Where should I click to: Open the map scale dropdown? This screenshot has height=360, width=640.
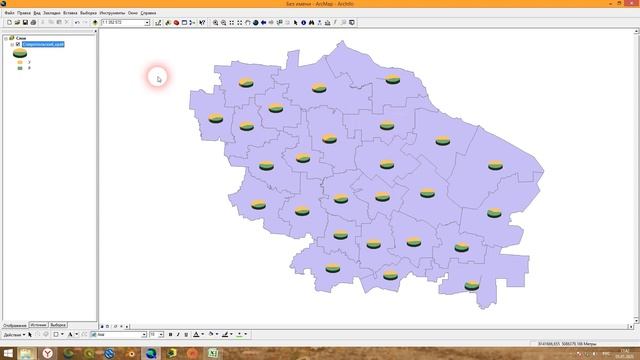147,23
